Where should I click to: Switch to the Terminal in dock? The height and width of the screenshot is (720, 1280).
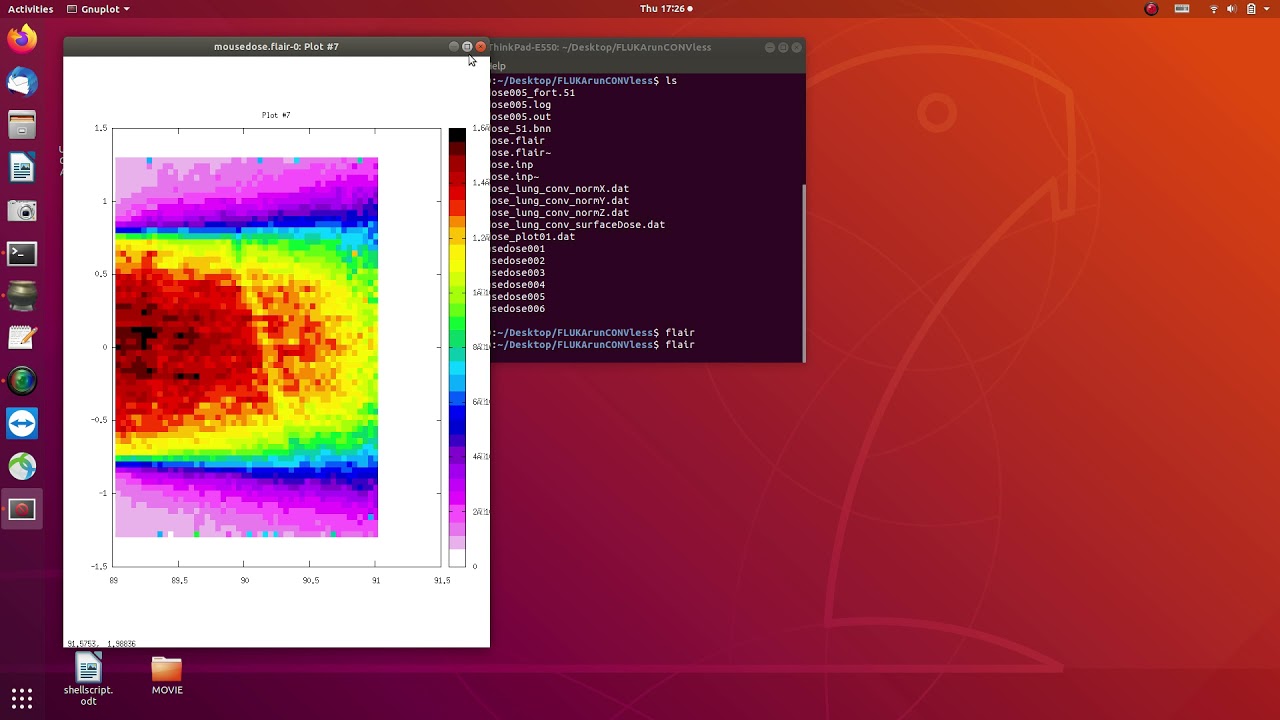pos(22,254)
